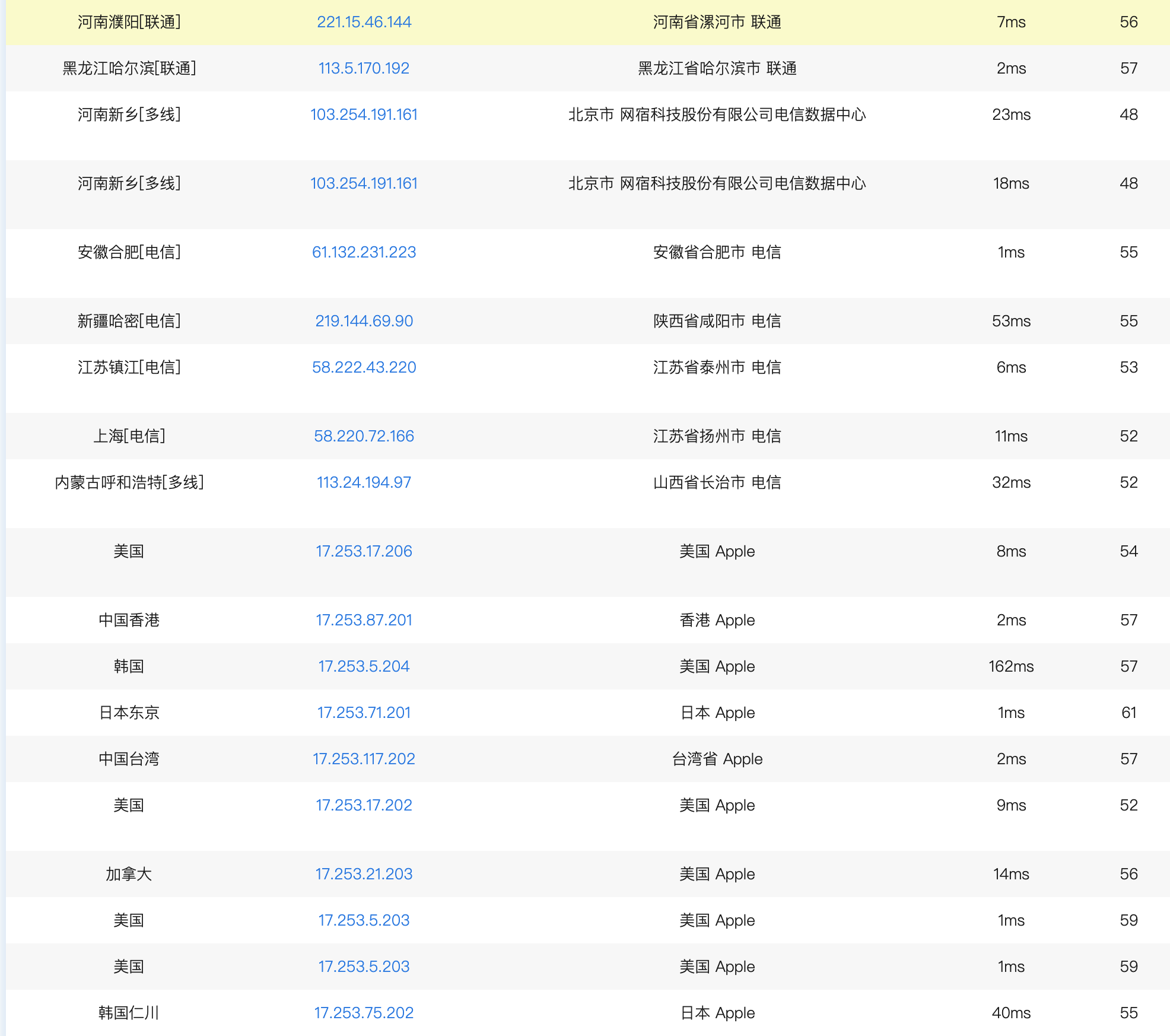
Task: Open the 113.24.194.97 address link
Action: click(364, 482)
